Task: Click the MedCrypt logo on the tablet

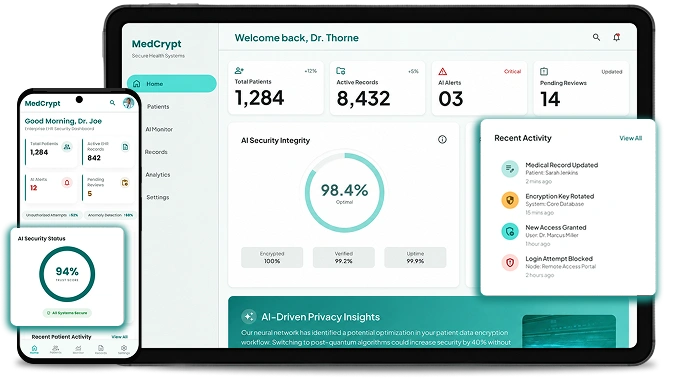Action: [156, 44]
